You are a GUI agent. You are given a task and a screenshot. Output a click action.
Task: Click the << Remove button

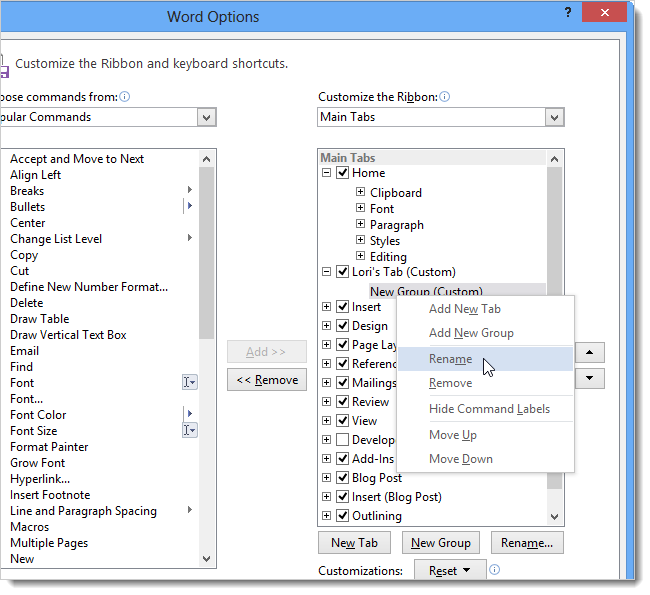(x=267, y=380)
